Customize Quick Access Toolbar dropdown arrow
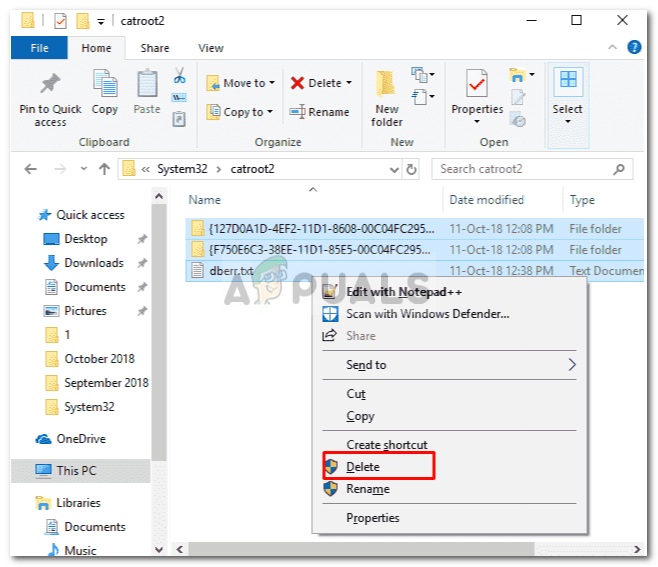Screen dimensions: 658x567 coord(101,21)
